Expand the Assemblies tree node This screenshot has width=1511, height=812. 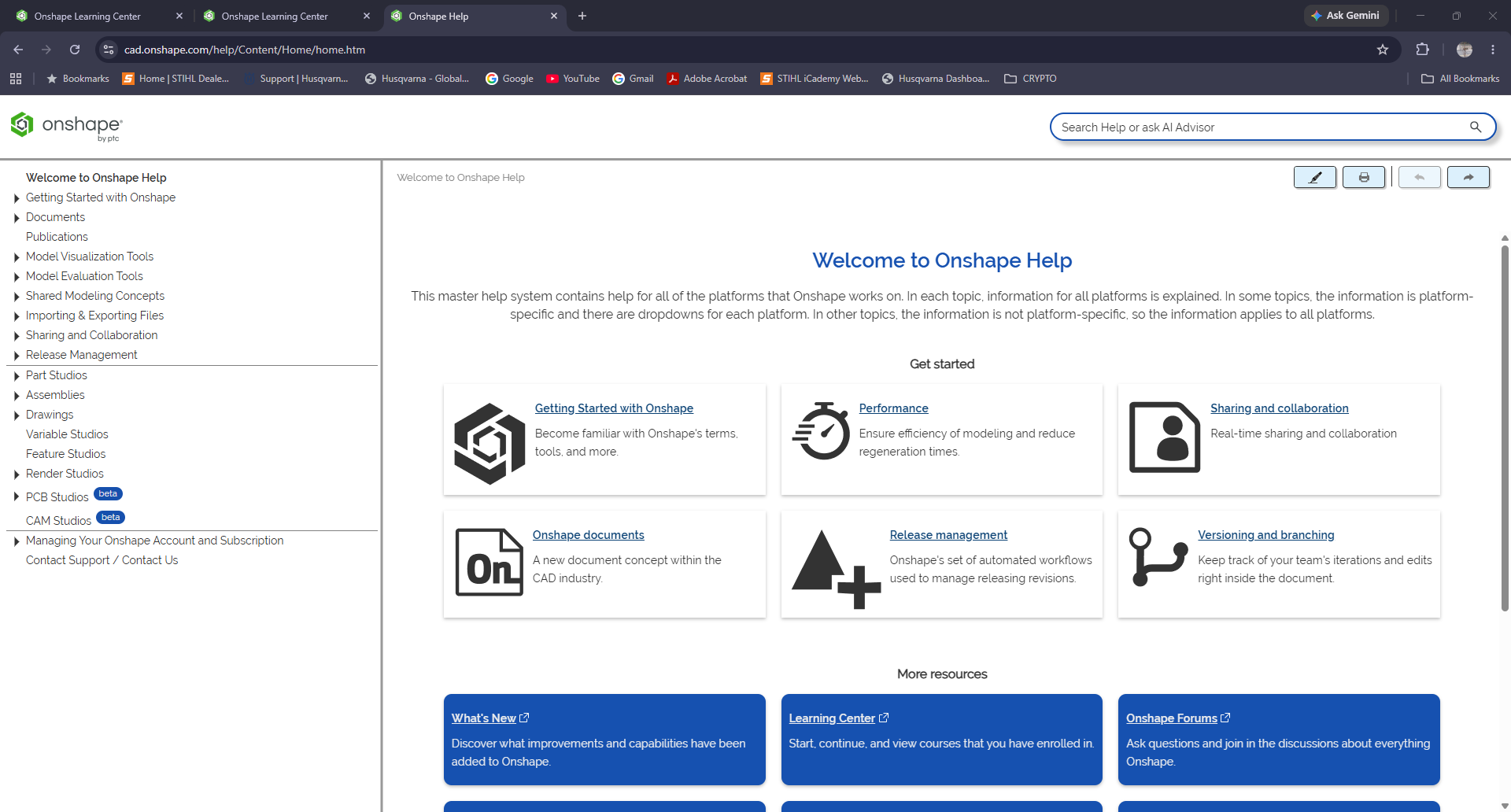[x=17, y=396]
